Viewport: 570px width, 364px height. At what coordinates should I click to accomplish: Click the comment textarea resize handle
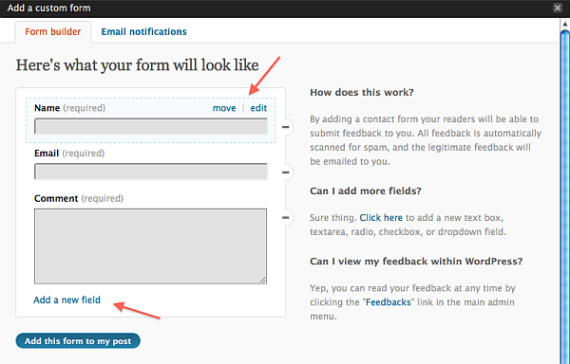pyautogui.click(x=263, y=280)
